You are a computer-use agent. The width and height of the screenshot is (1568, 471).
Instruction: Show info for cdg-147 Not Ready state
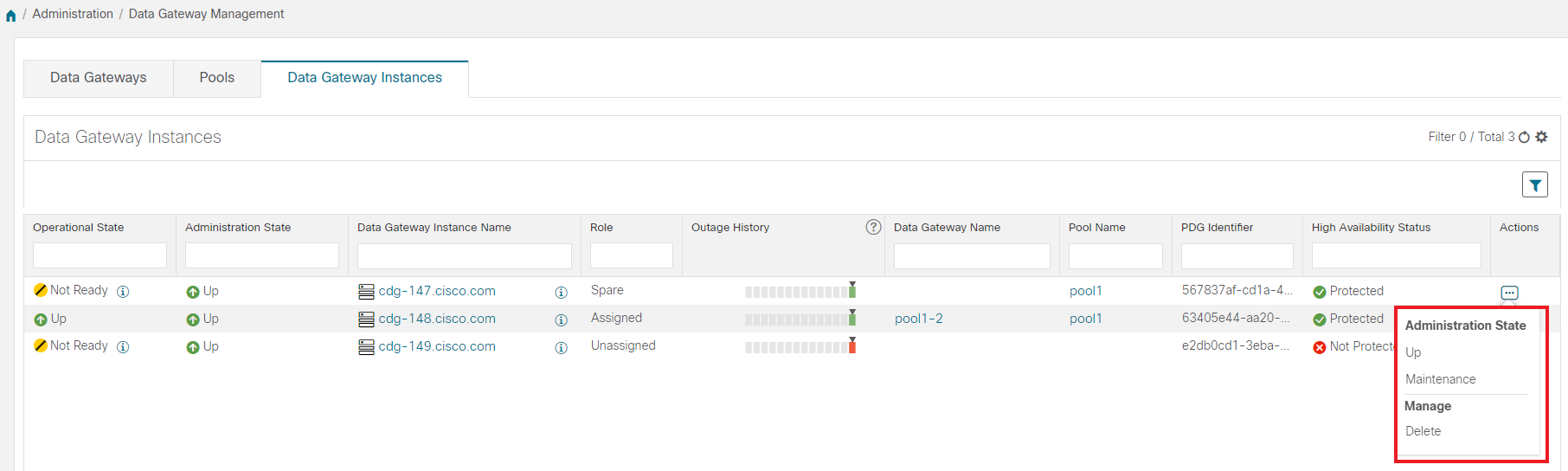point(123,292)
